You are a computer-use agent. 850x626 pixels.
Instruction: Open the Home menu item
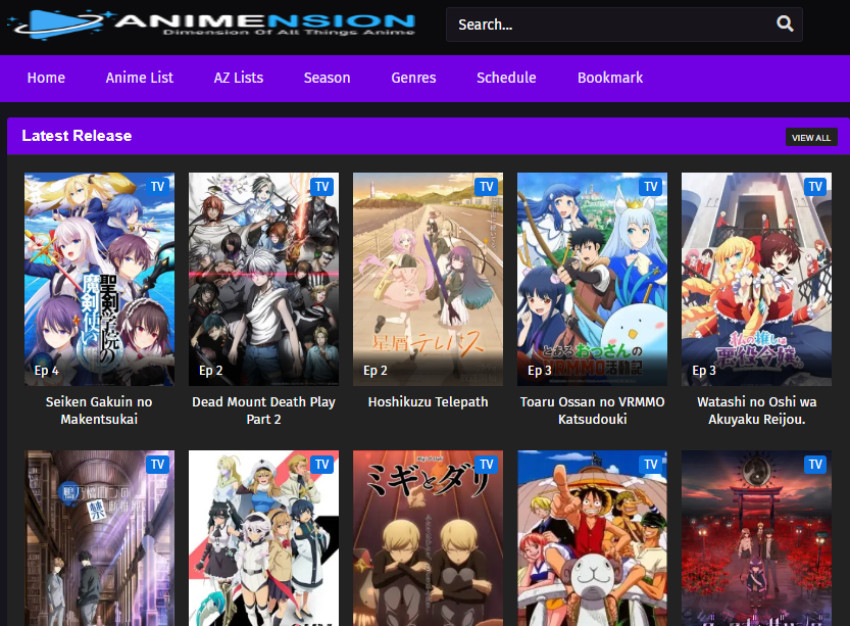[x=46, y=78]
